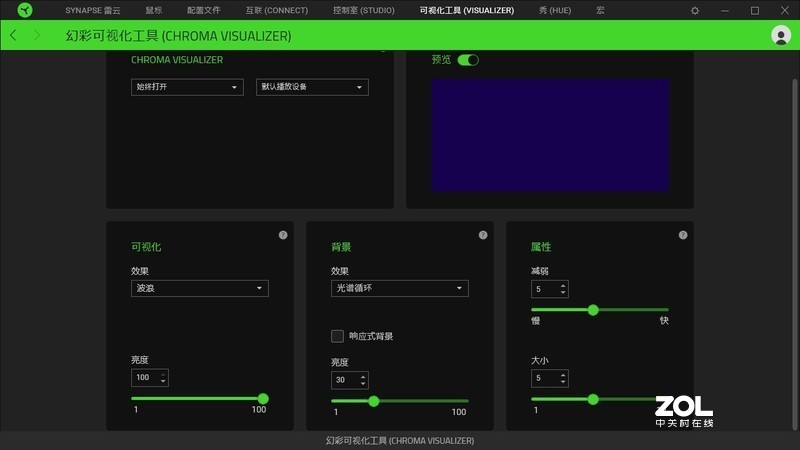Click the 背景 panel heading
The height and width of the screenshot is (450, 800).
[341, 247]
